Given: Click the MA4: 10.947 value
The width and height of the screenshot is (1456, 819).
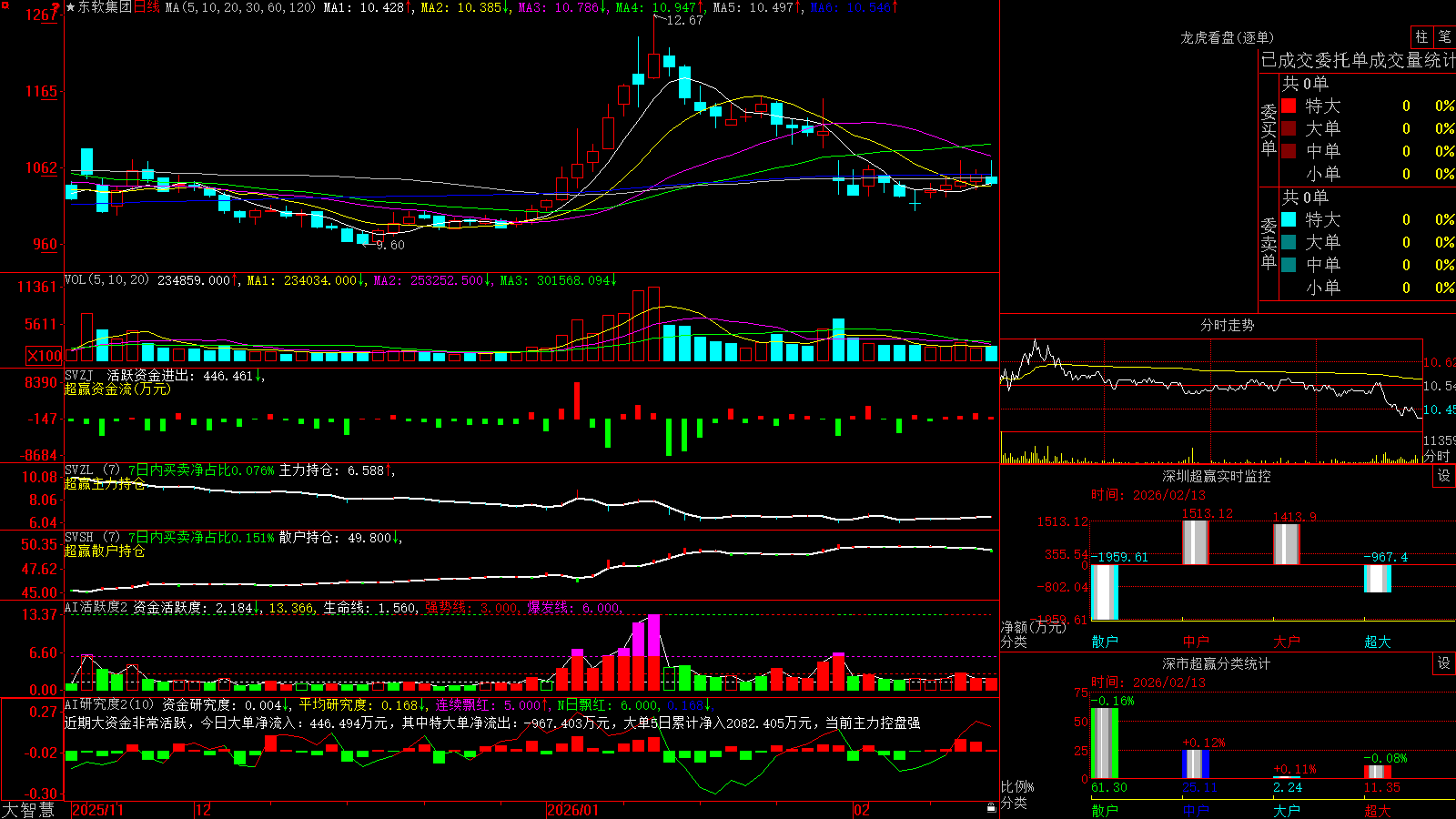Looking at the screenshot, I should pos(655,7).
